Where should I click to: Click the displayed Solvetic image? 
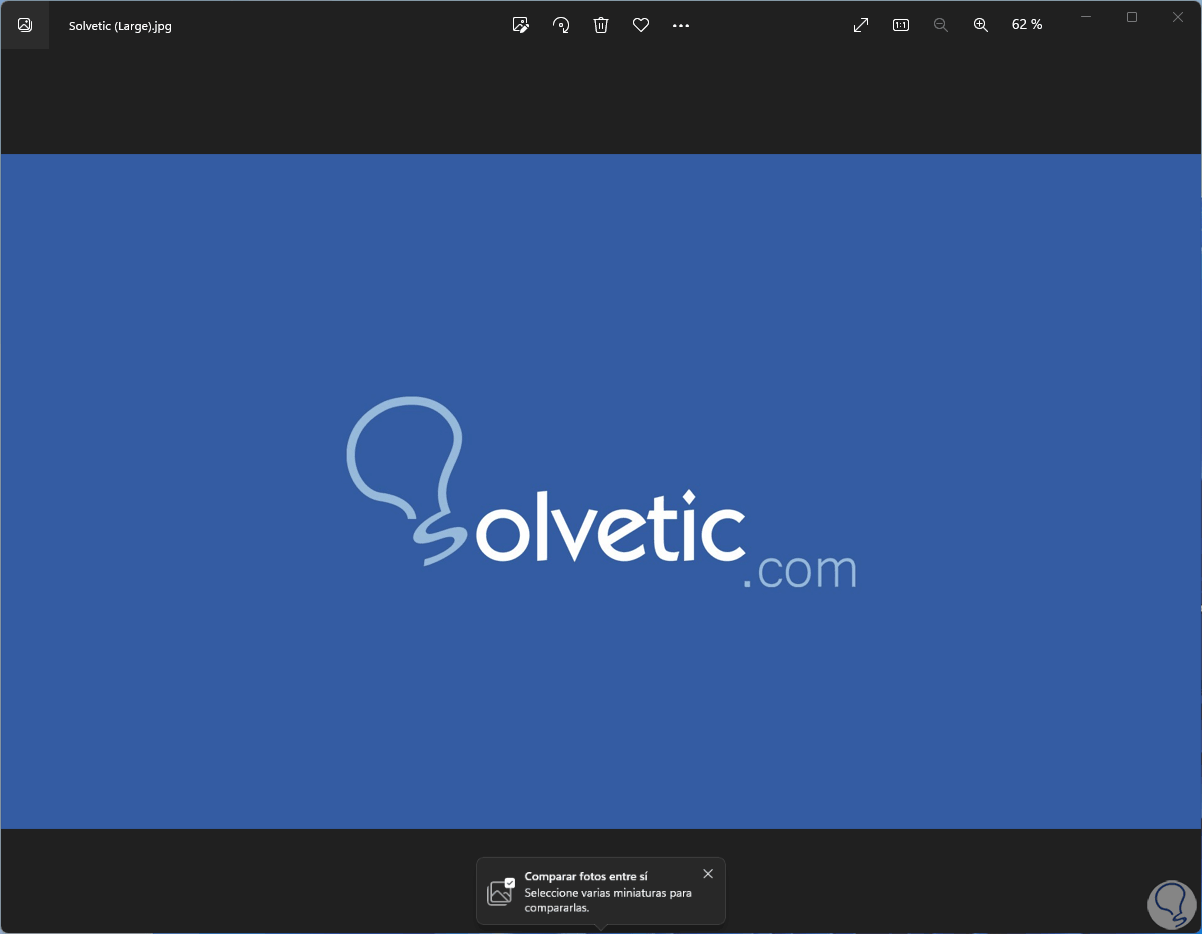600,491
